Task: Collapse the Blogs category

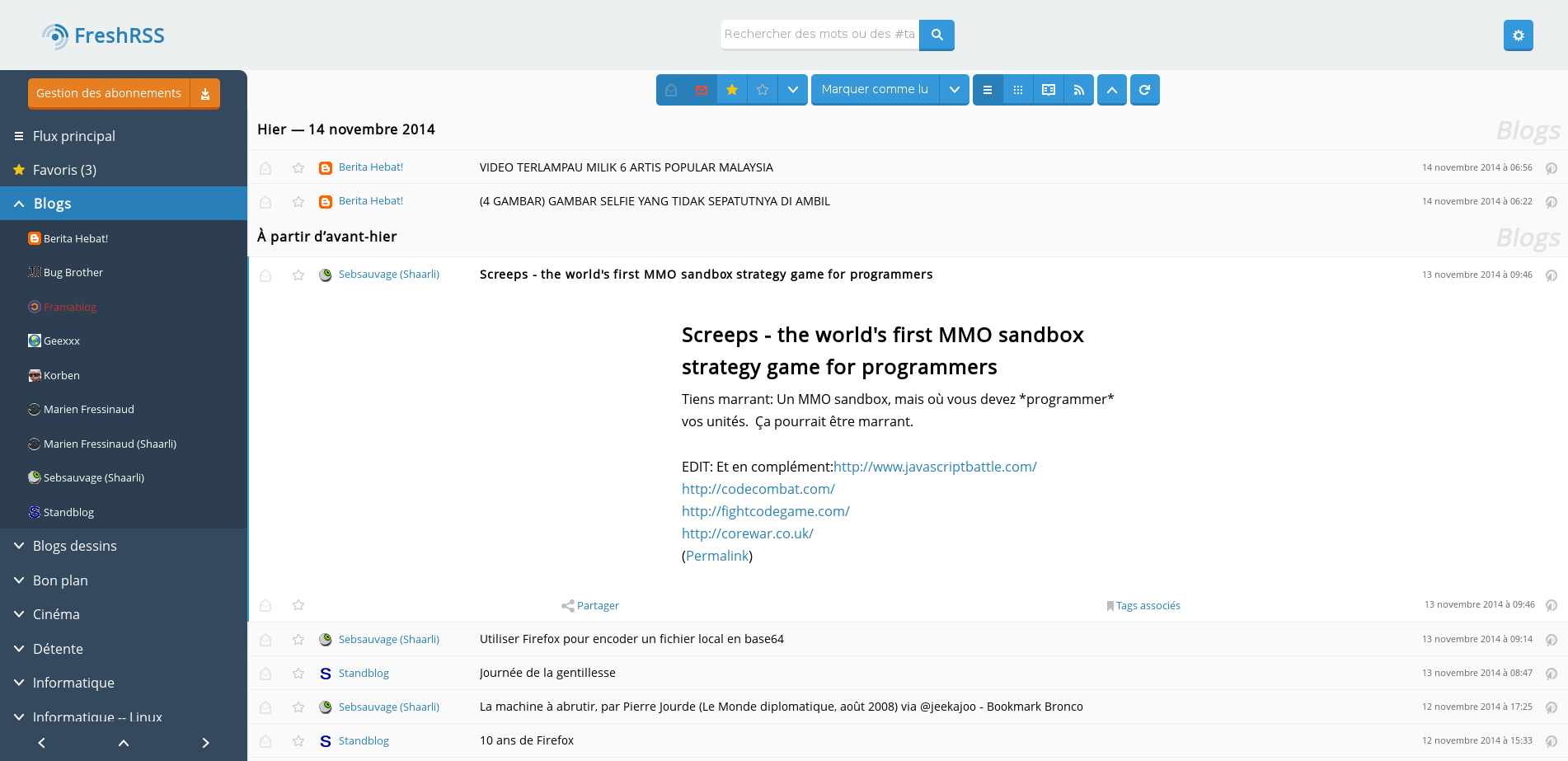Action: 20,204
